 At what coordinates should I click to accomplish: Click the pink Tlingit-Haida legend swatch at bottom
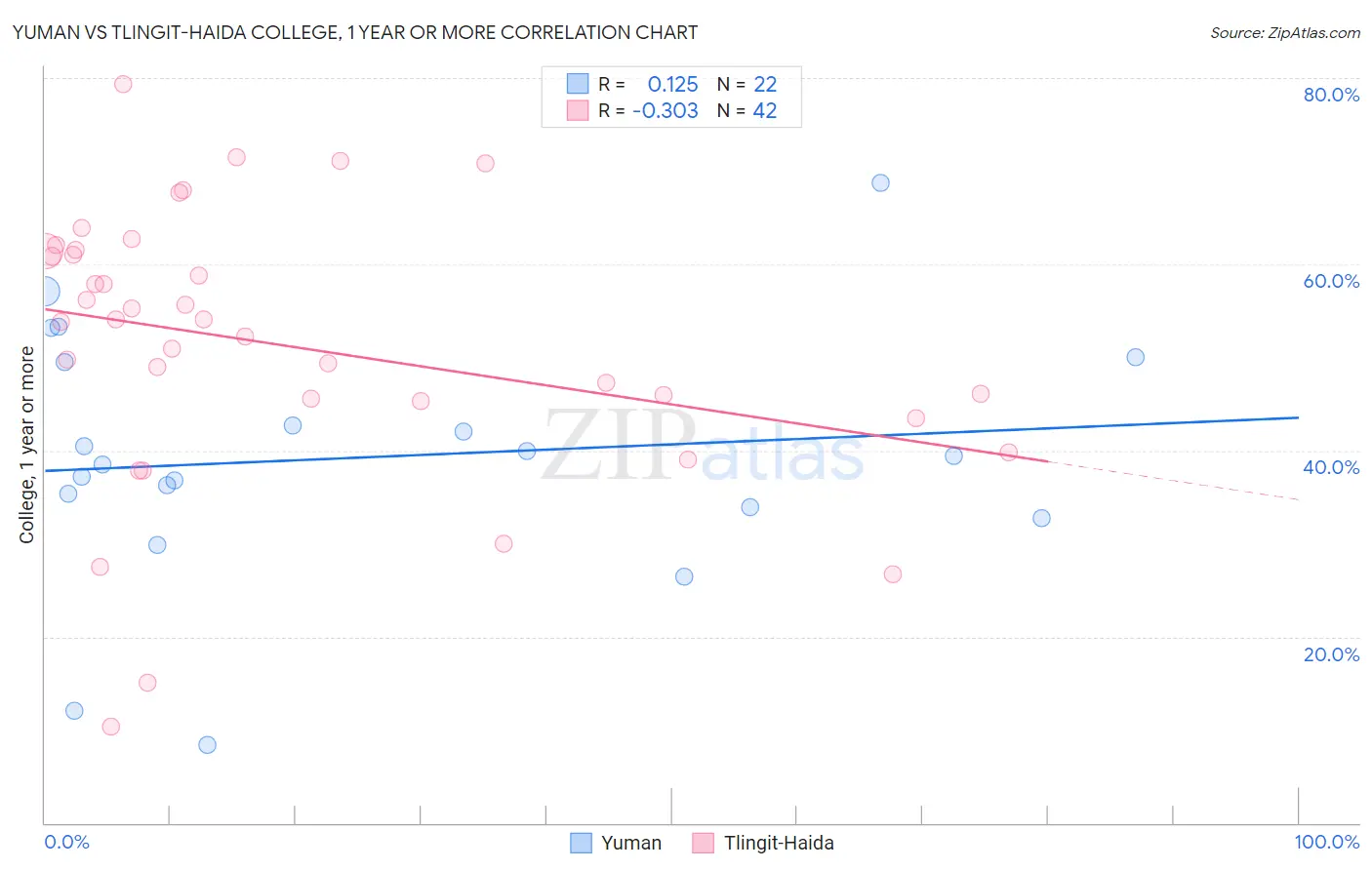(x=704, y=843)
